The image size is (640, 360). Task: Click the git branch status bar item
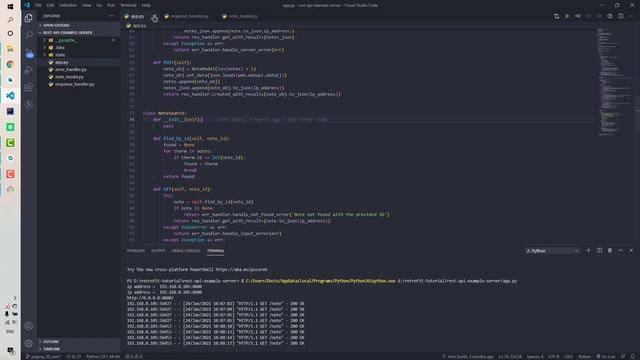[44, 357]
